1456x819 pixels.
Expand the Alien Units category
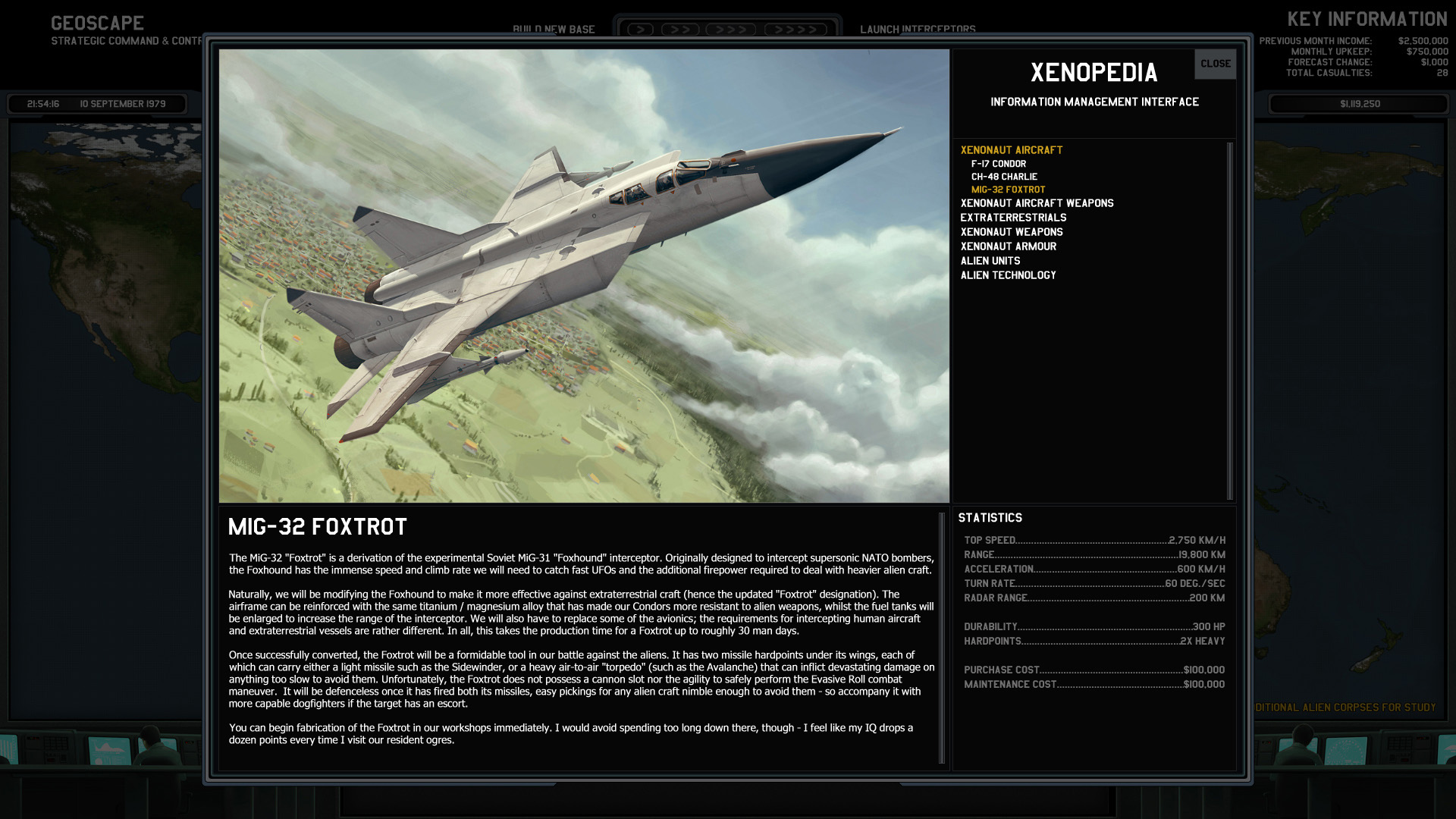click(990, 260)
